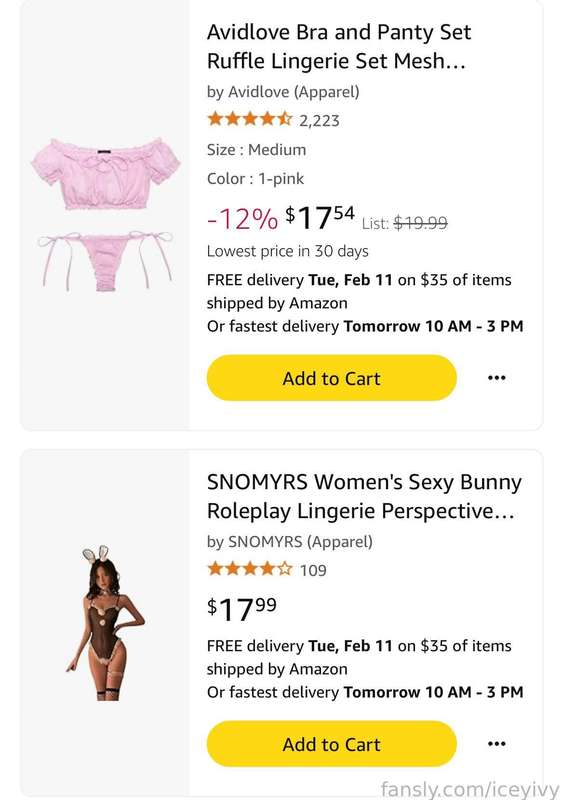This screenshot has width=564, height=800.
Task: Add the SNOMYRS bunny lingerie to cart
Action: [x=331, y=744]
